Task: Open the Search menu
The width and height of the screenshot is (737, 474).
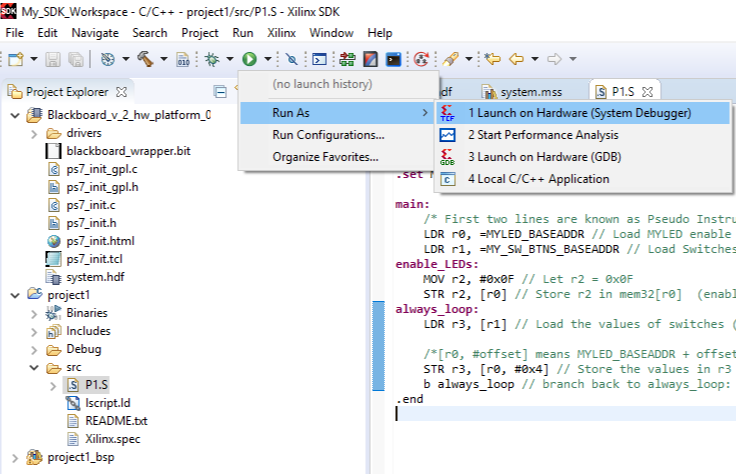Action: (149, 33)
